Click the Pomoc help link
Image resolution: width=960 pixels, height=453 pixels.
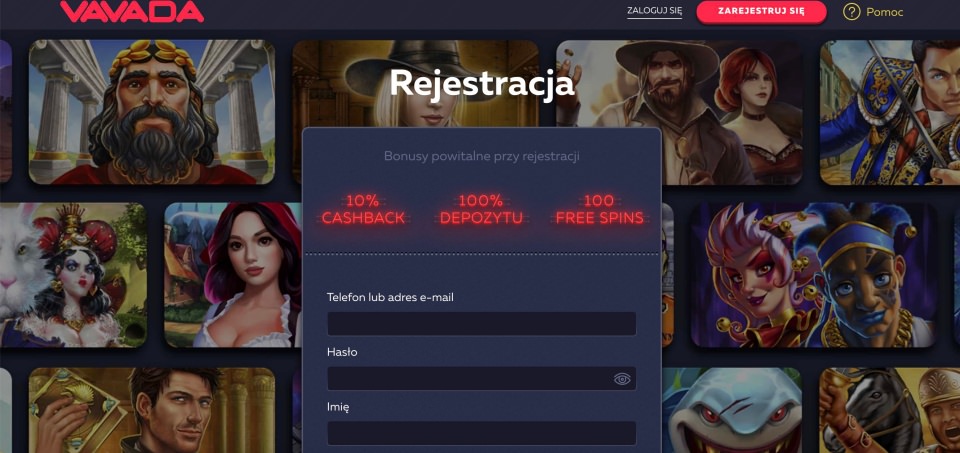[x=884, y=12]
